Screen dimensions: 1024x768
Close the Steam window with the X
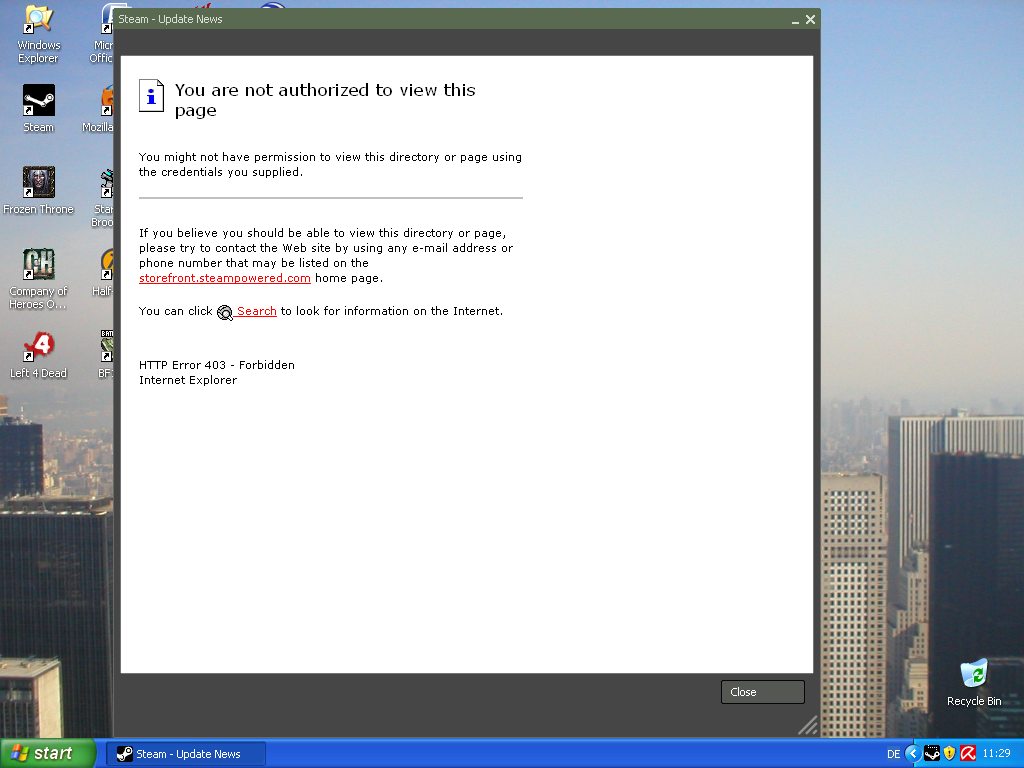810,20
